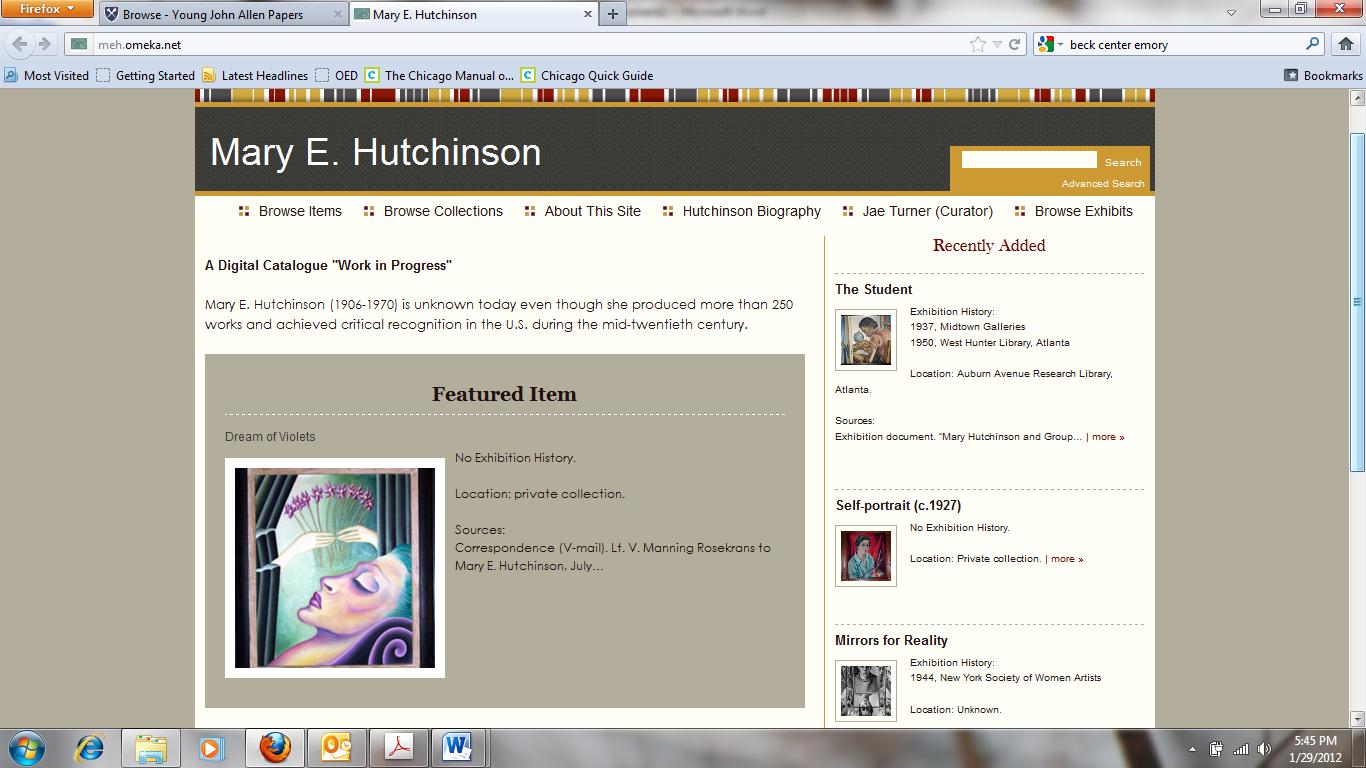Open the URL history dropdown arrow

pos(997,44)
